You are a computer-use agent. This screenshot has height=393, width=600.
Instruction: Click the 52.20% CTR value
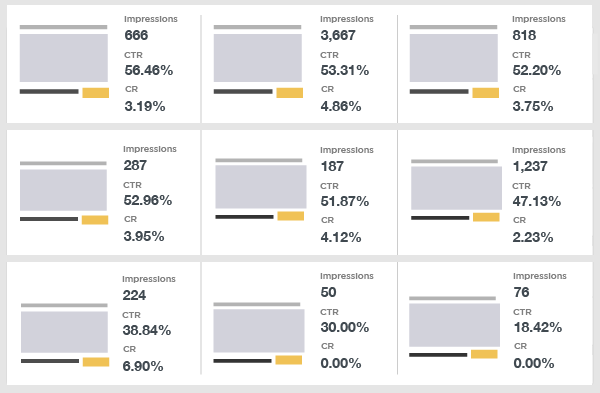coord(537,70)
